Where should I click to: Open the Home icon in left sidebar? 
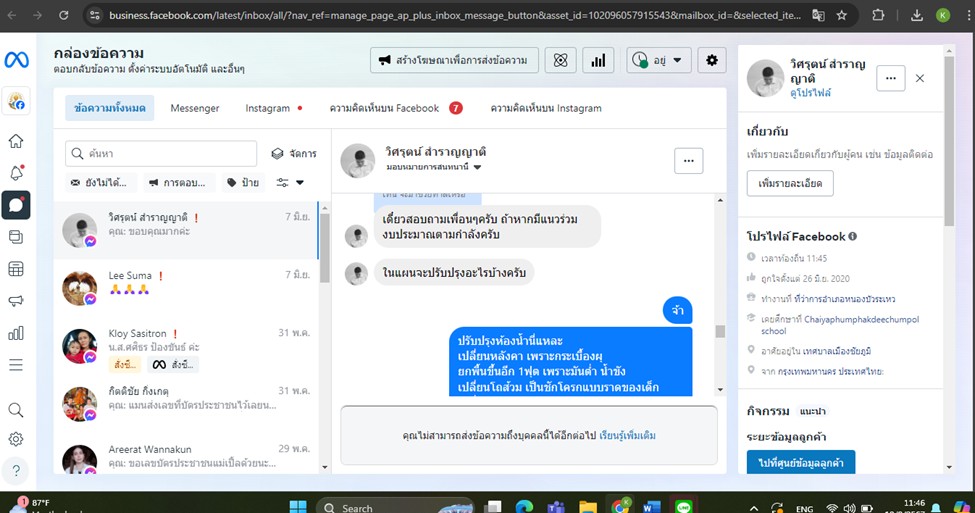15,141
